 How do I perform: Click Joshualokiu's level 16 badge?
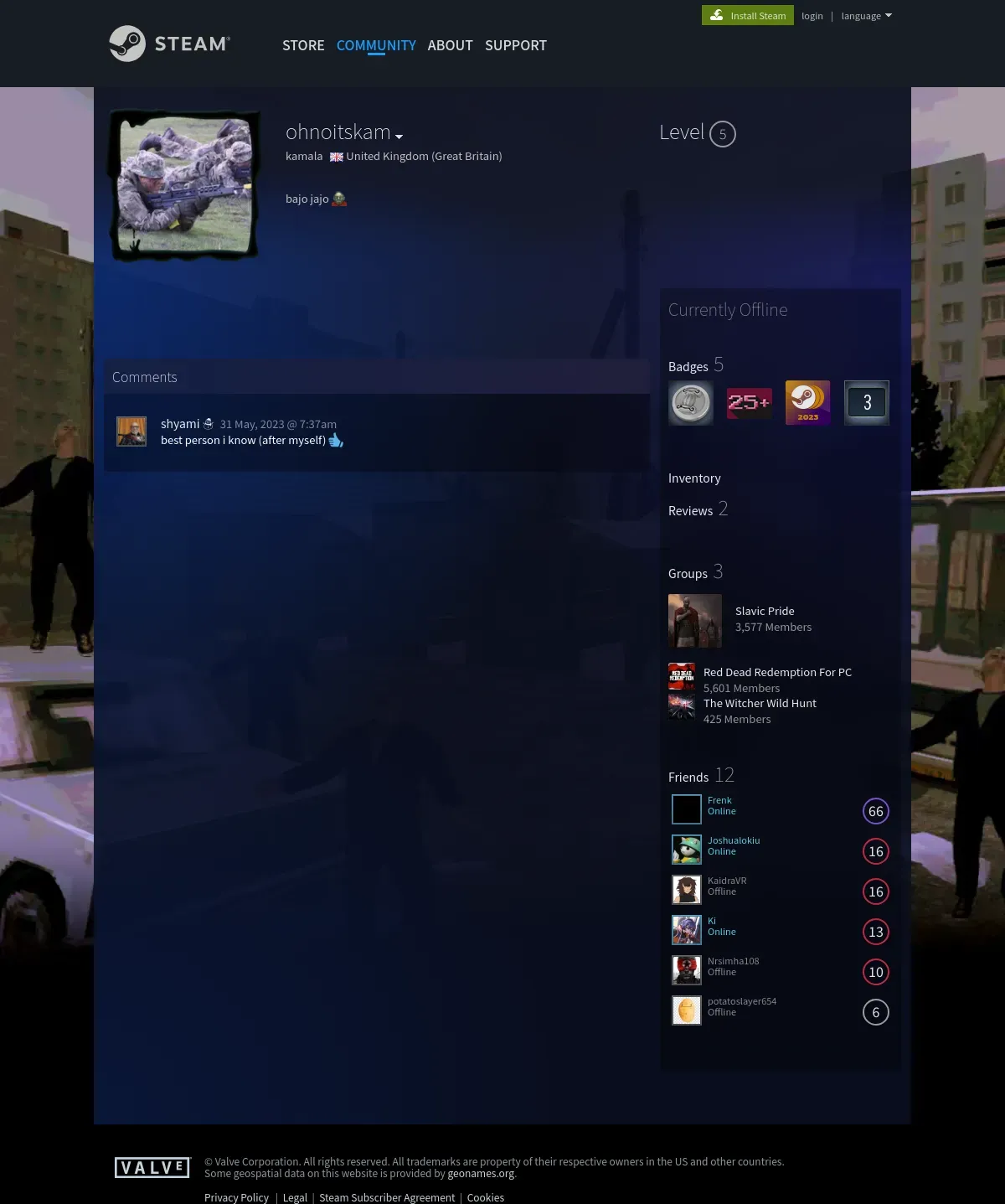pyautogui.click(x=876, y=851)
